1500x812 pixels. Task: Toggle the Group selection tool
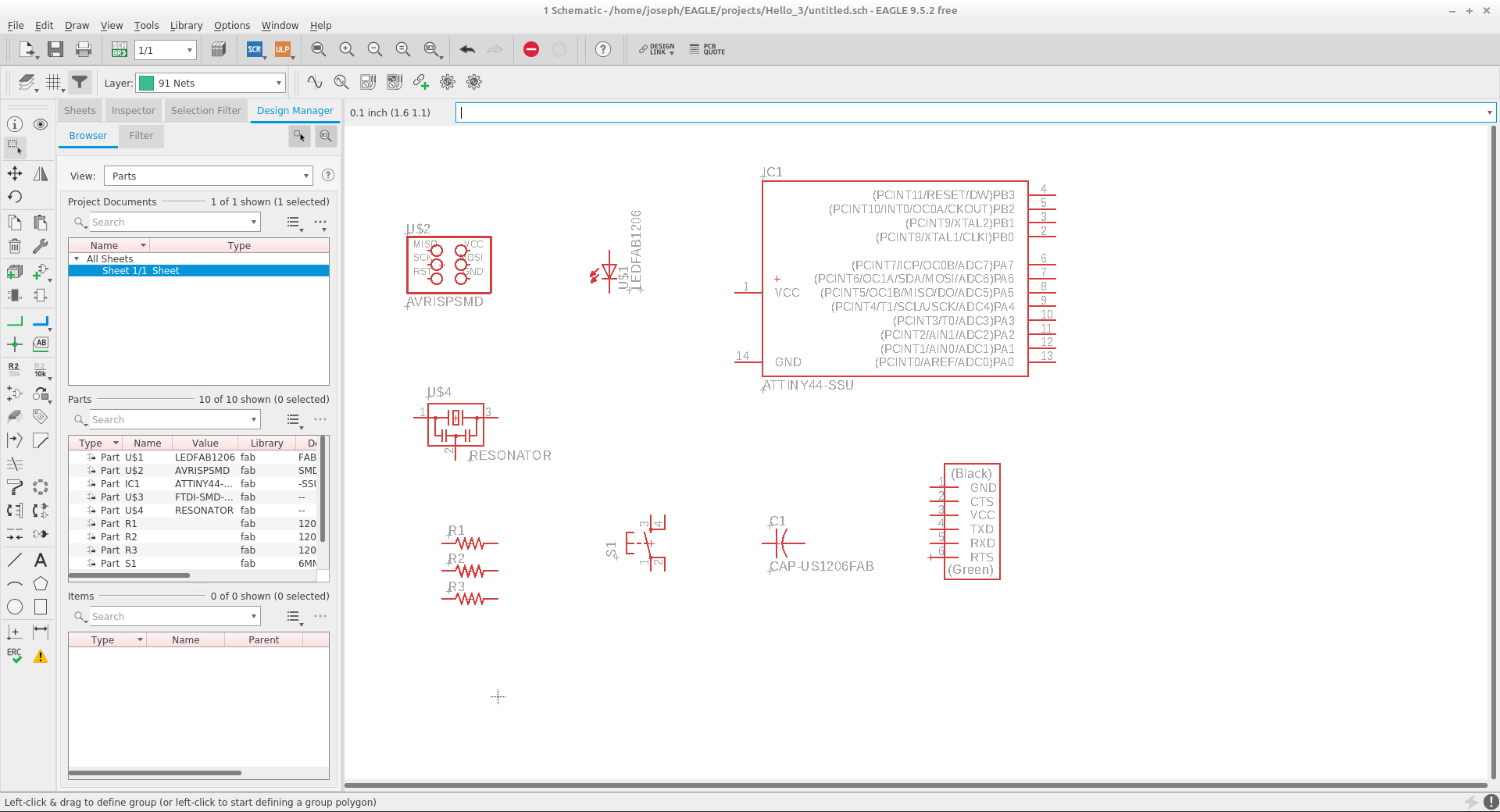point(15,147)
